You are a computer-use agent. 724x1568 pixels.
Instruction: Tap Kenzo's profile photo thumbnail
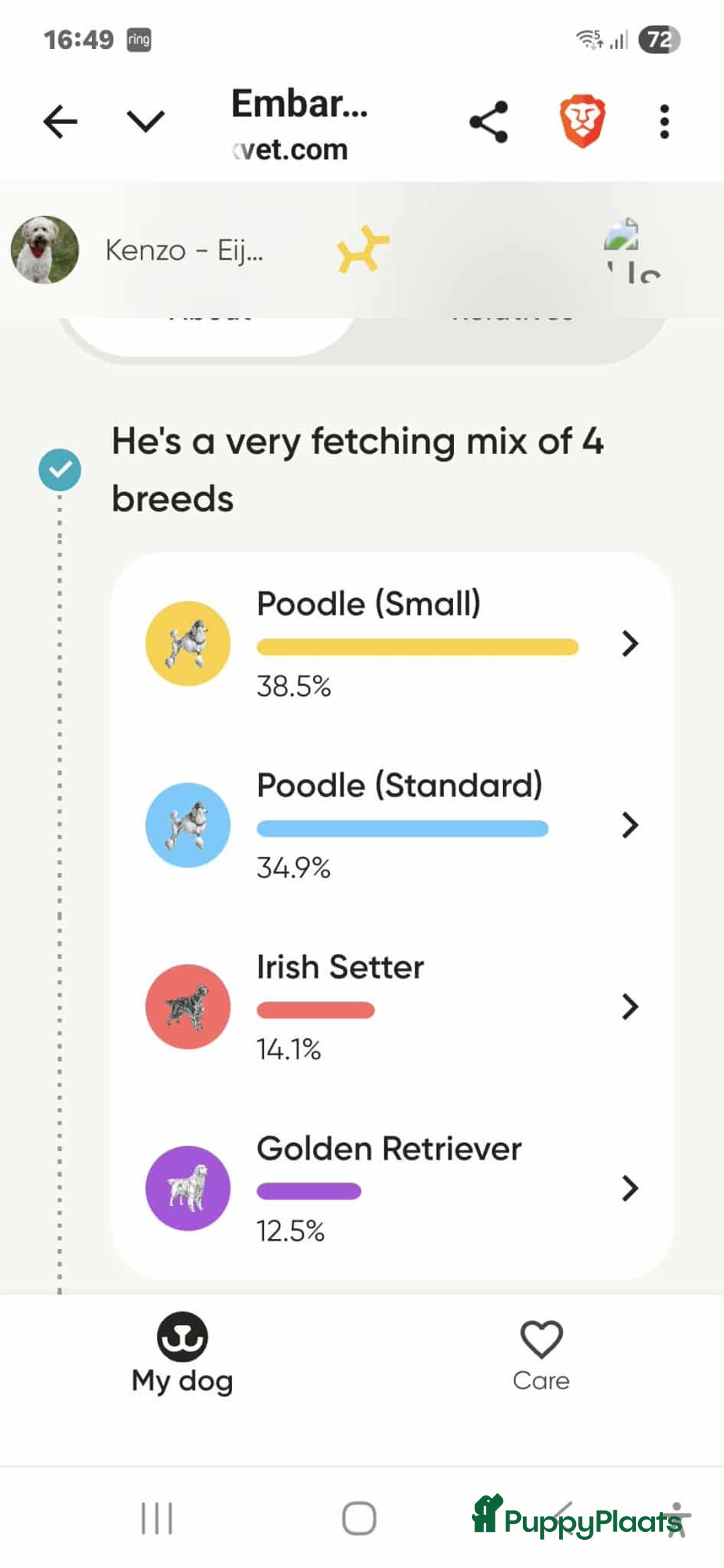tap(45, 249)
